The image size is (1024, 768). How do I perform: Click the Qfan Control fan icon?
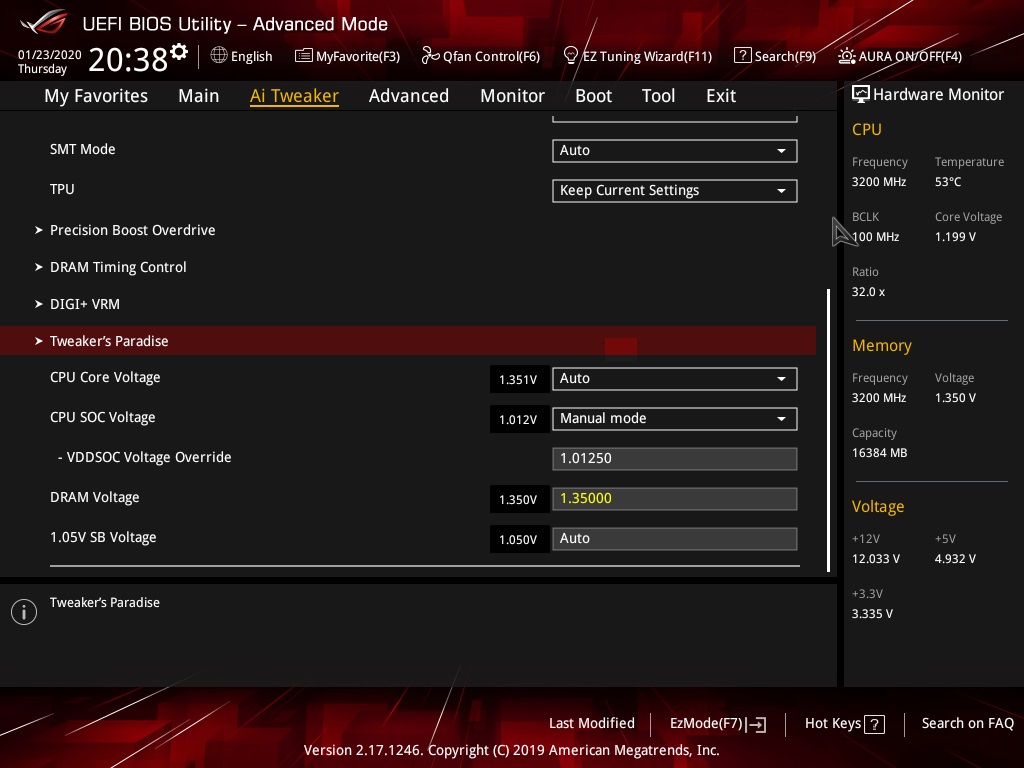coord(430,56)
